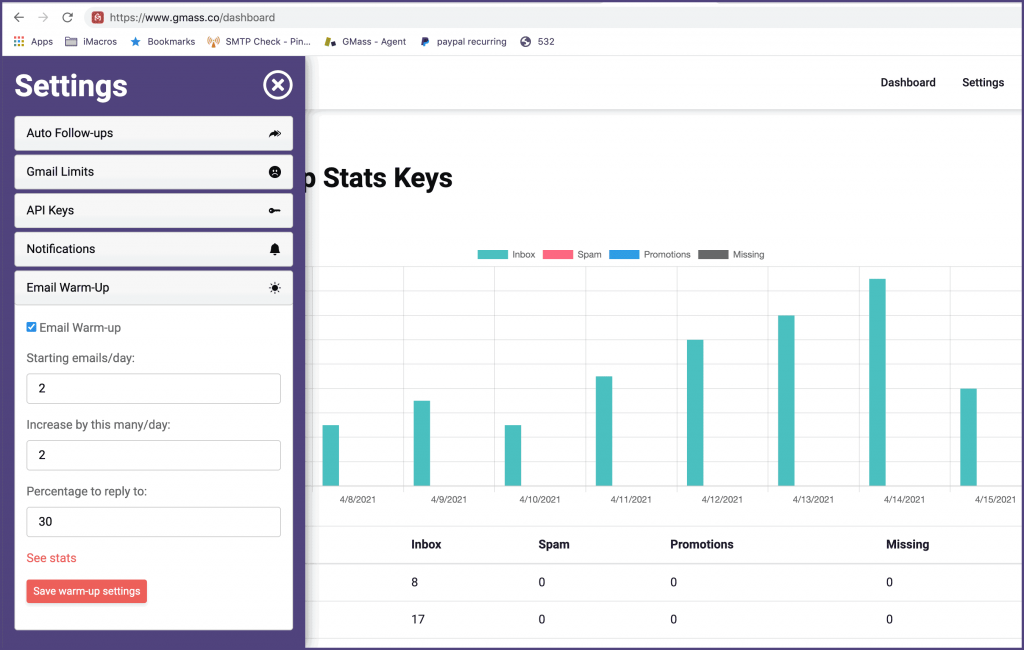
Task: Go forward with browser forward arrow
Action: 43,17
